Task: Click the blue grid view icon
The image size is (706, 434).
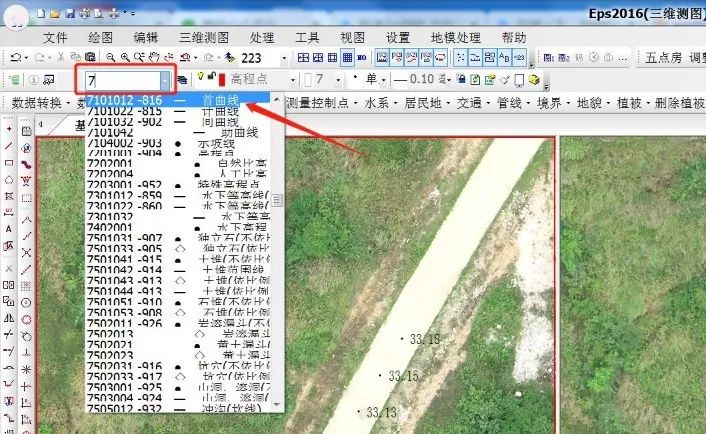Action: pos(347,58)
